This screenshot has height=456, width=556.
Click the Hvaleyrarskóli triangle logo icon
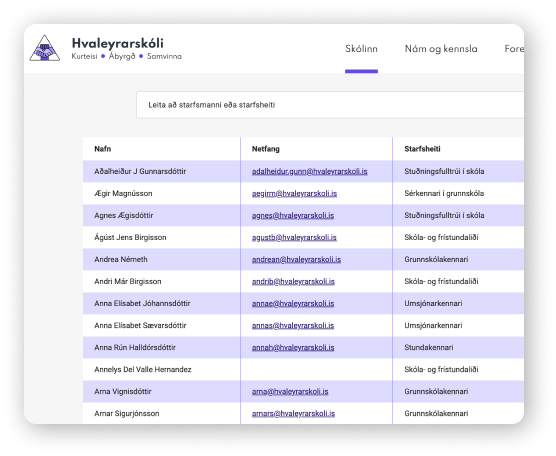pos(44,48)
